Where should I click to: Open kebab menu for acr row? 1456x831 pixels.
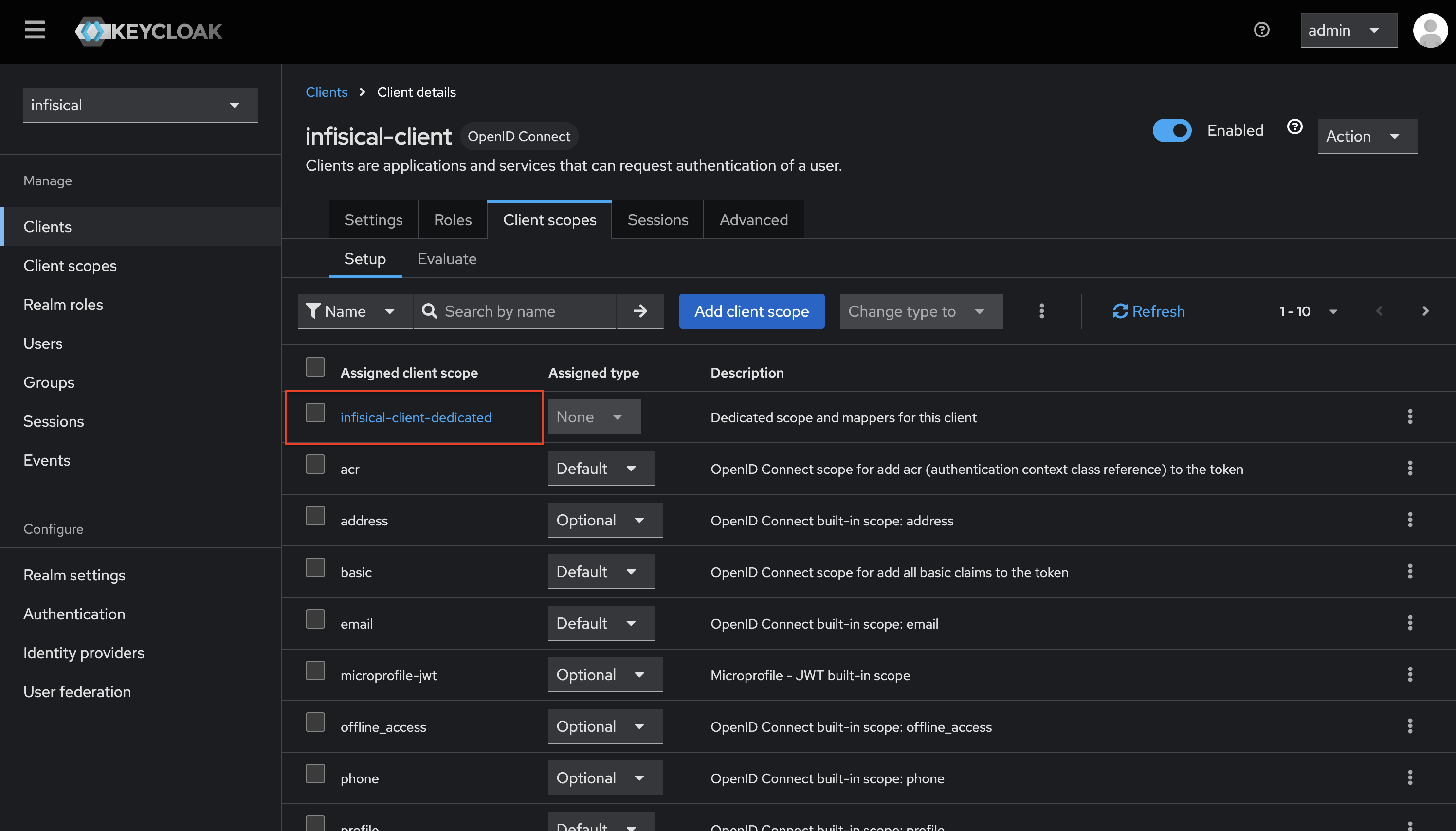pos(1410,468)
